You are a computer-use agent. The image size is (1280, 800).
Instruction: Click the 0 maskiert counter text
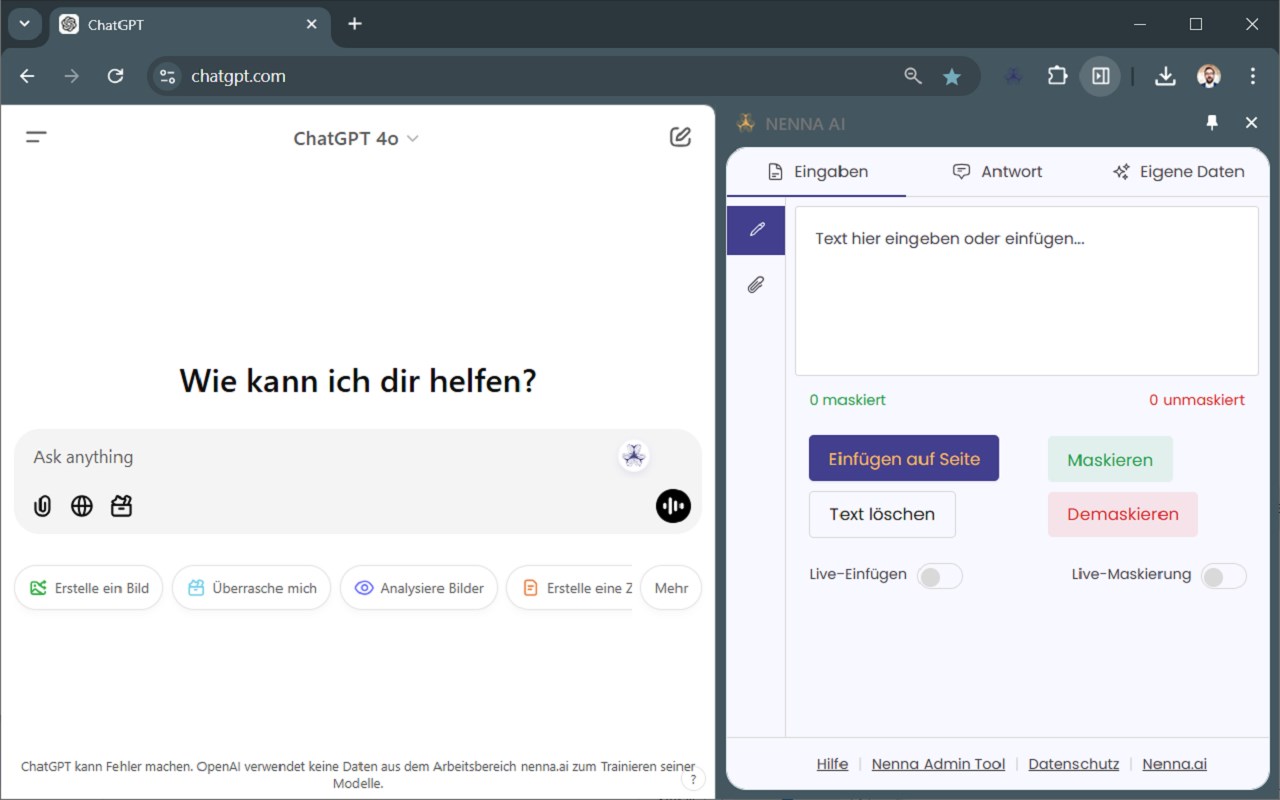pyautogui.click(x=847, y=400)
